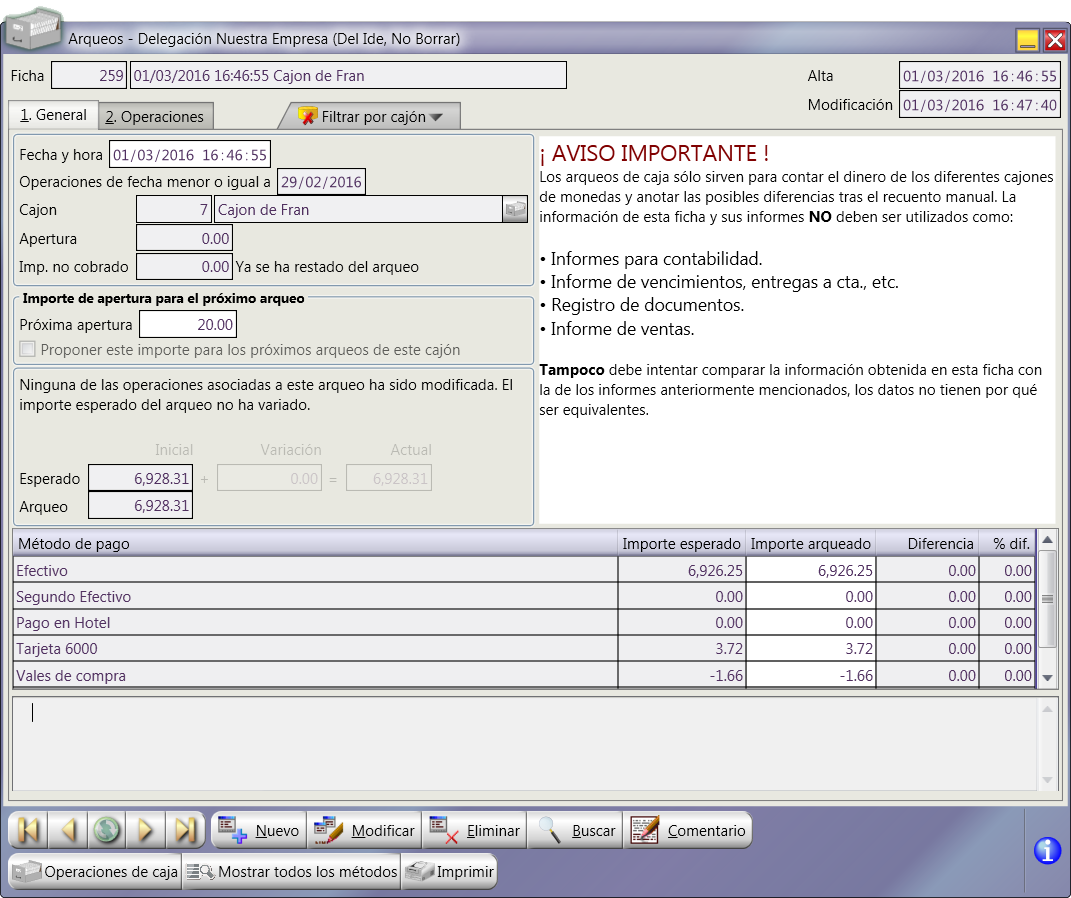Click the Operaciones de fecha date field
This screenshot has height=898, width=1071.
pos(321,182)
